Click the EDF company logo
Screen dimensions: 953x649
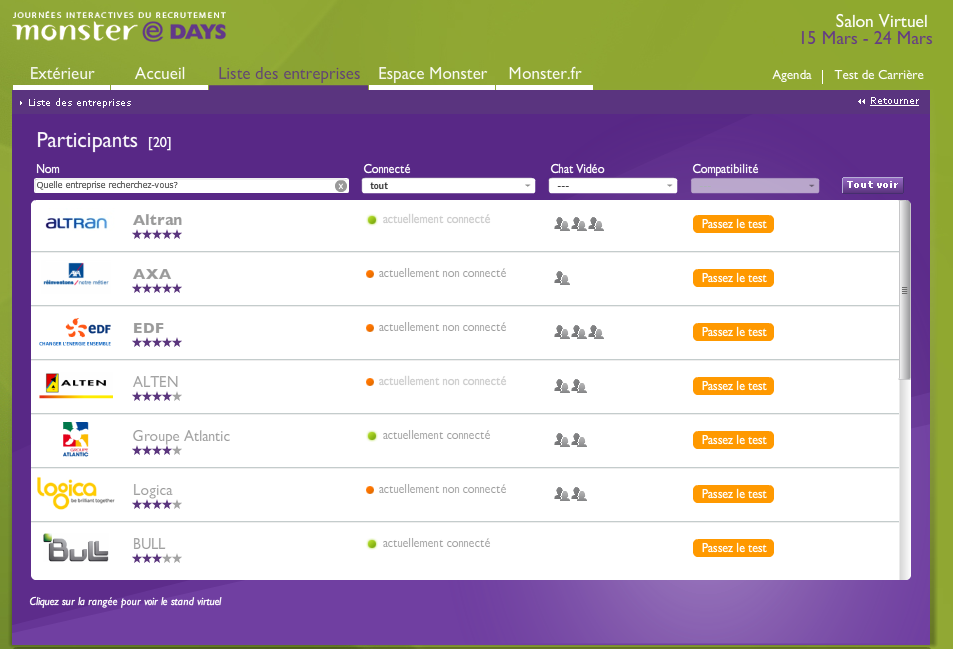point(75,332)
